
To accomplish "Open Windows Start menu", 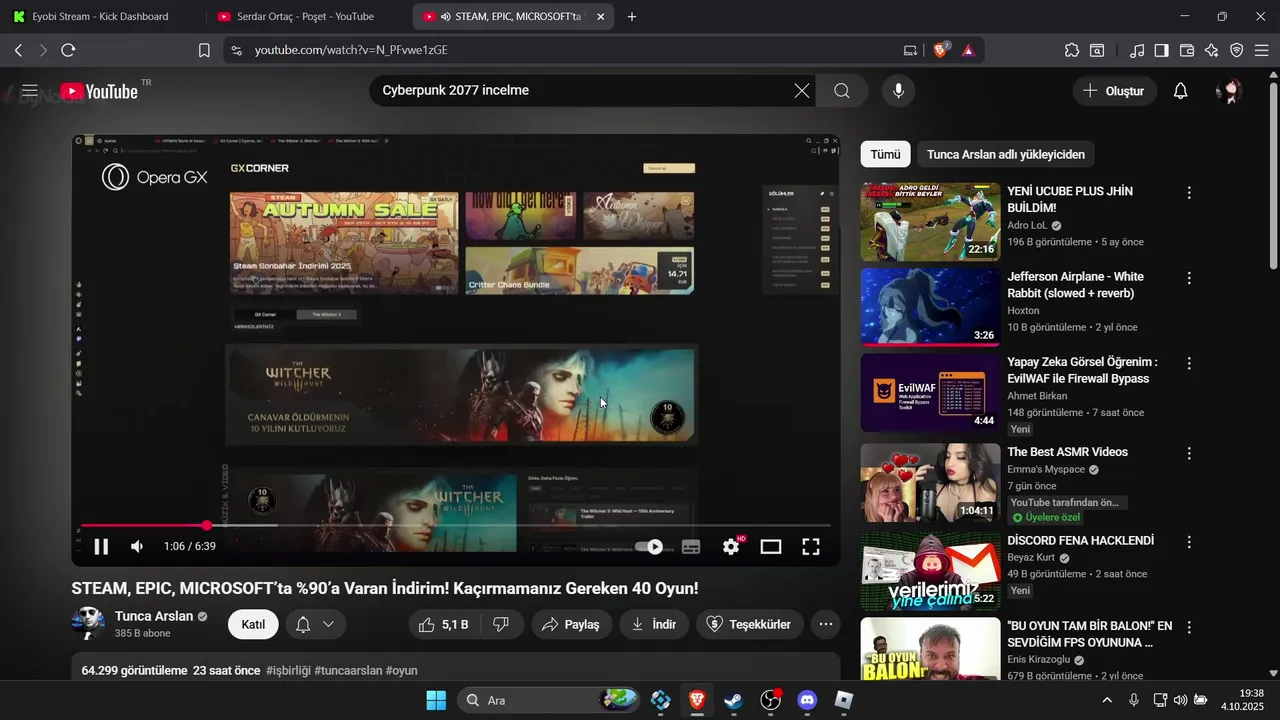I will click(x=436, y=700).
